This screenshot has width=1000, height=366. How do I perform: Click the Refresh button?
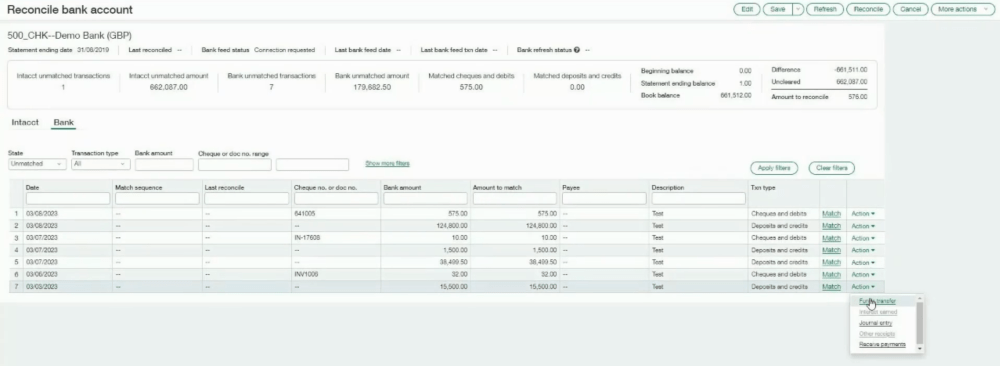coord(825,10)
